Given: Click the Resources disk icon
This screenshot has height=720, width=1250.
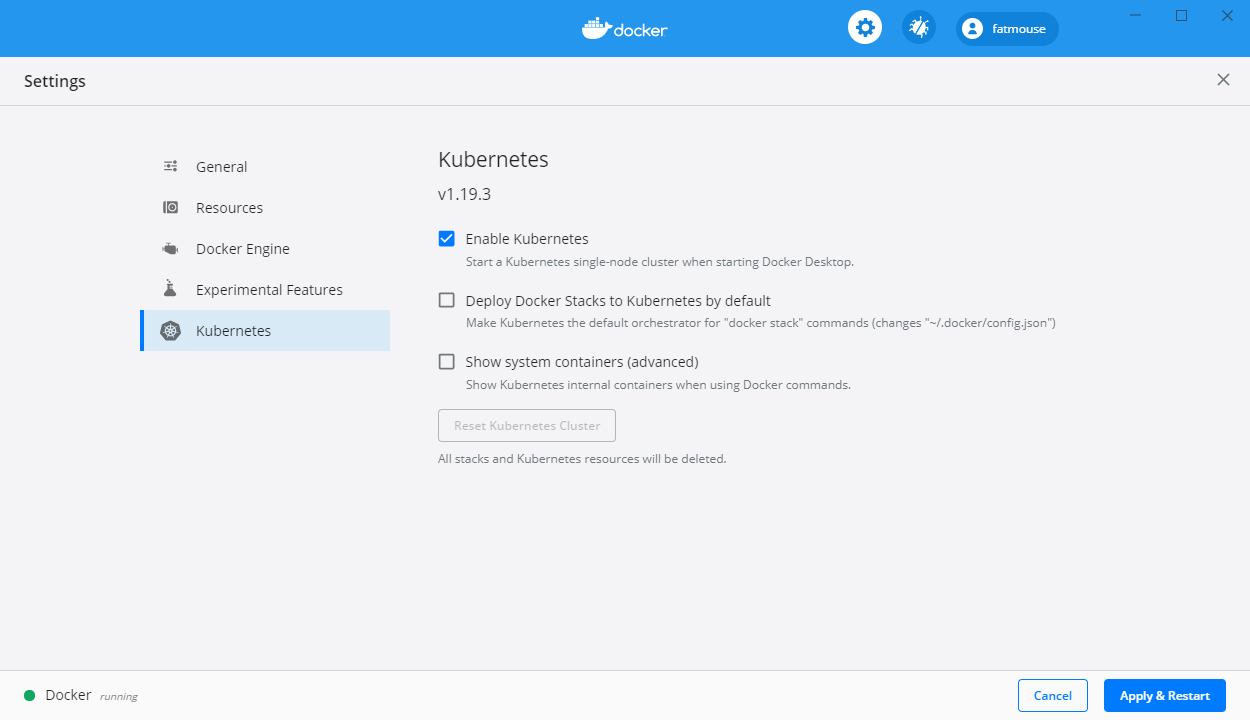Looking at the screenshot, I should (x=171, y=208).
